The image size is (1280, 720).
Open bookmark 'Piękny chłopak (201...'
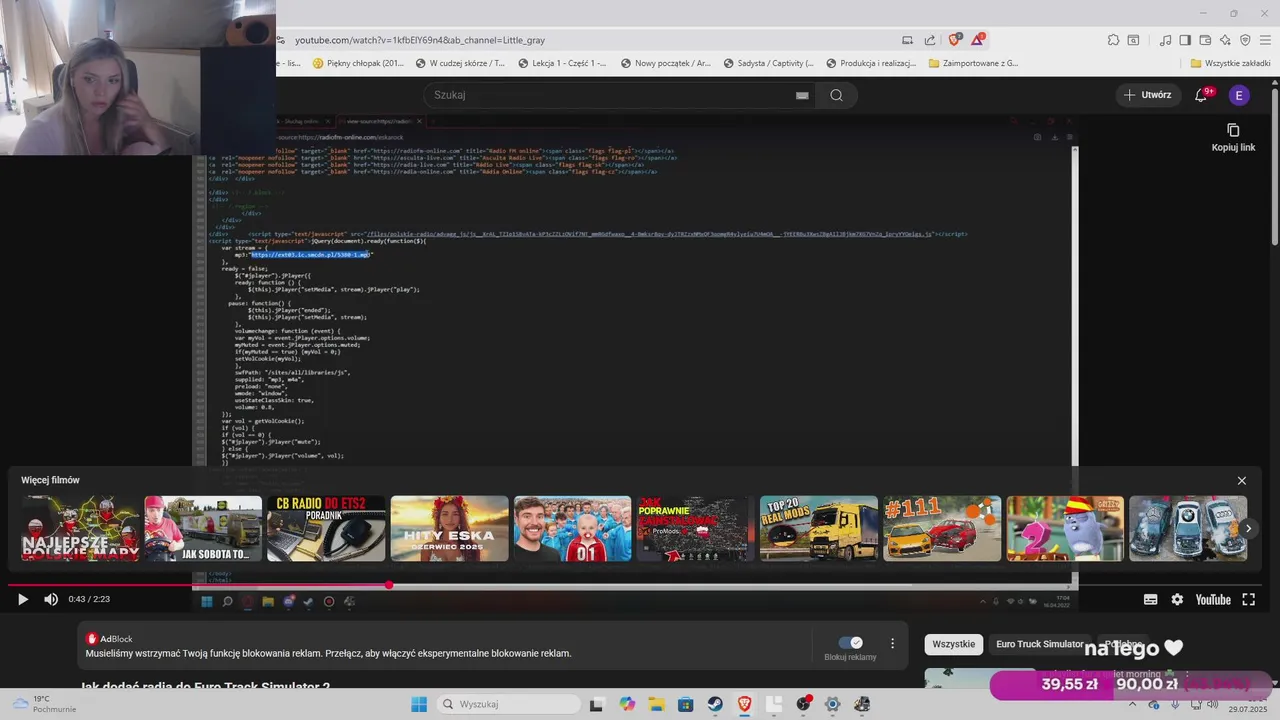(x=358, y=63)
